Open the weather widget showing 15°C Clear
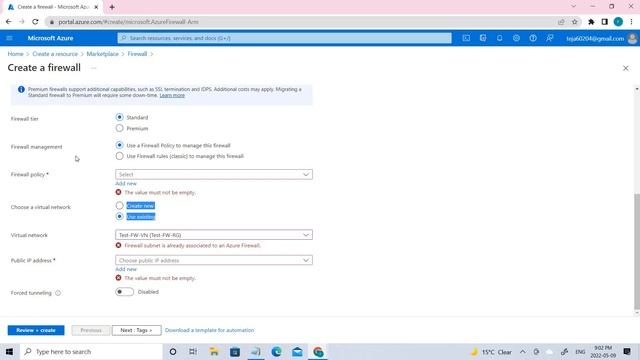Image resolution: width=640 pixels, height=360 pixels. click(491, 352)
